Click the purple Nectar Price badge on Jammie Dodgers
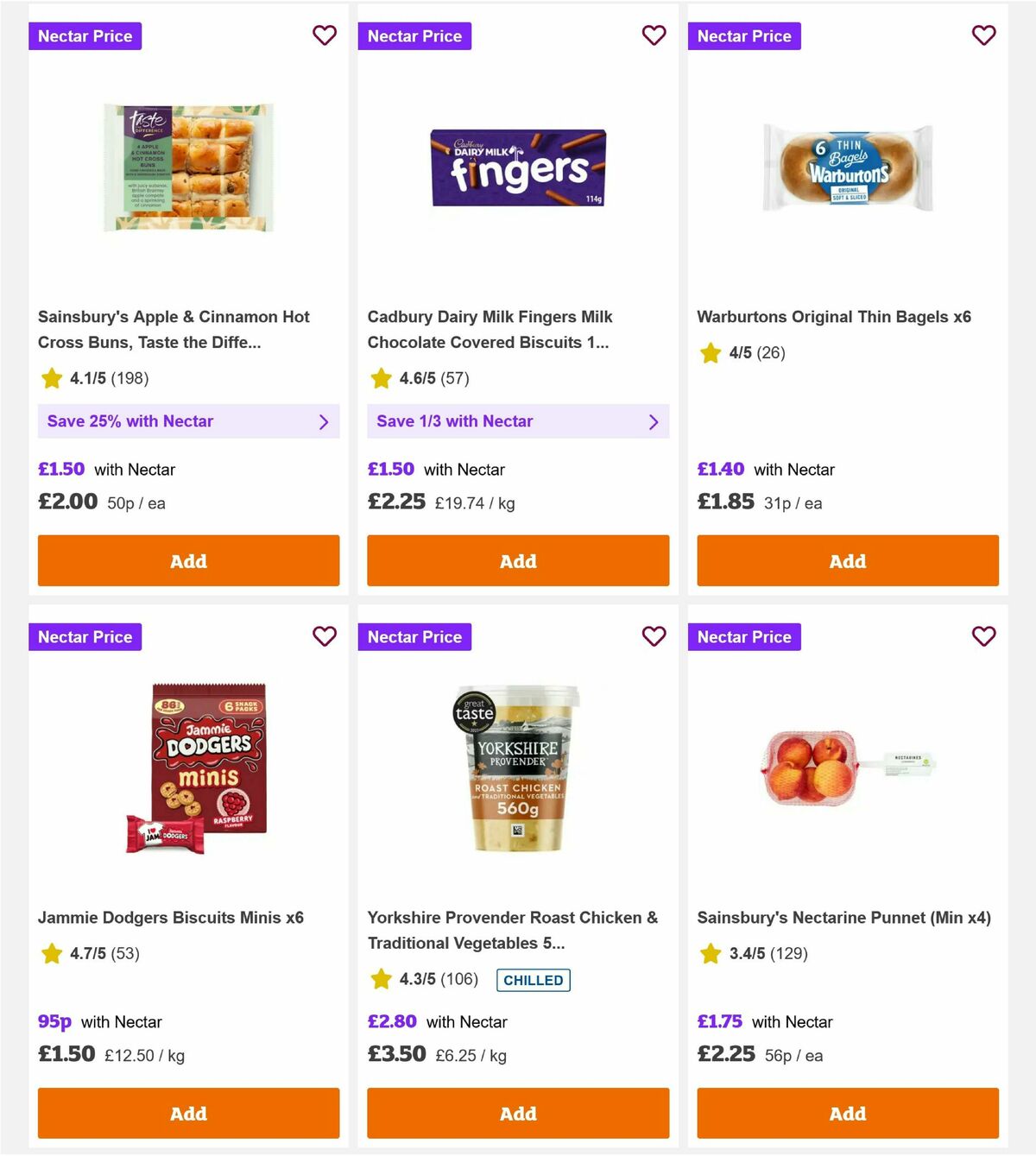 coord(85,636)
